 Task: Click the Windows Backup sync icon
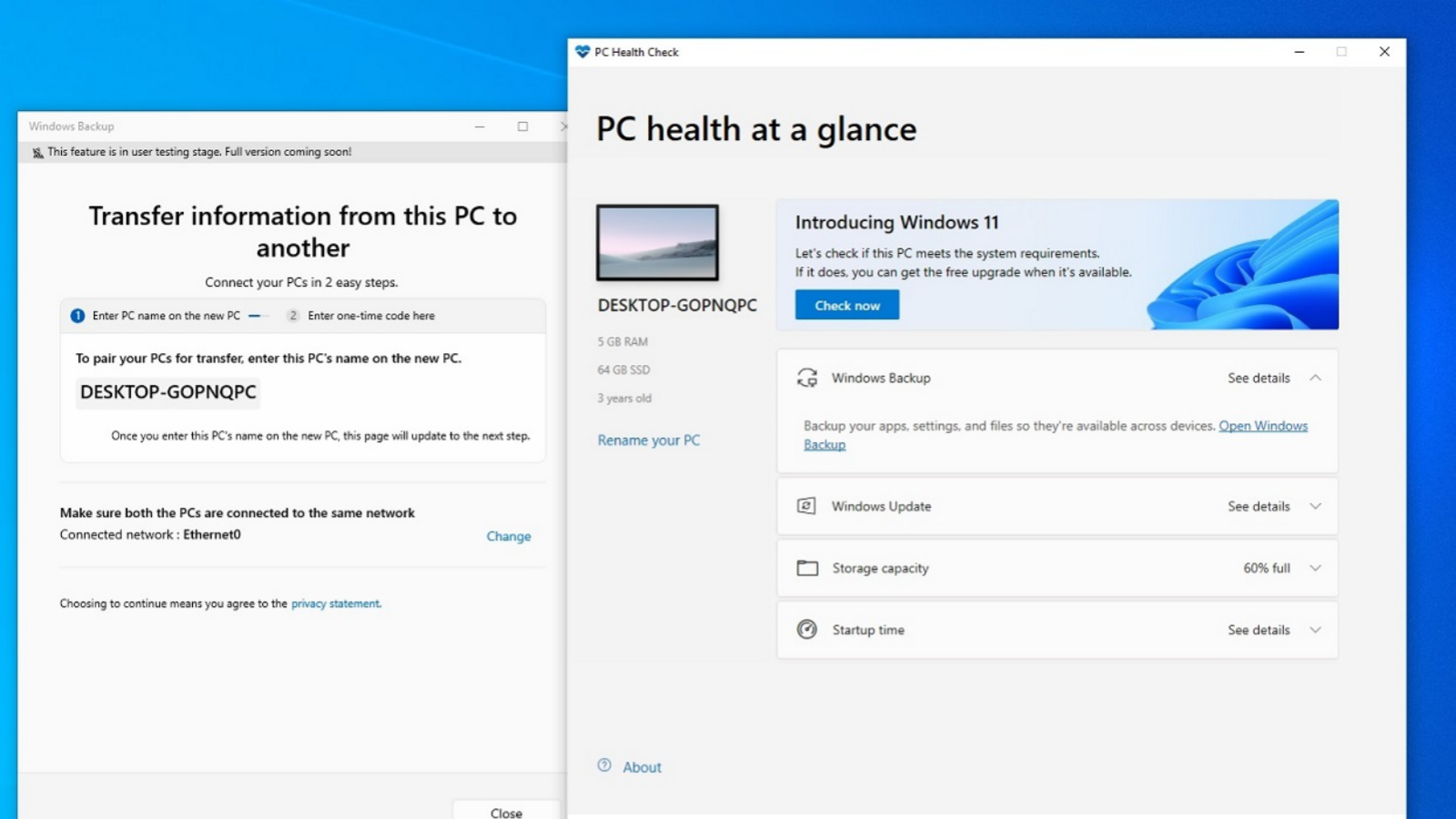point(806,378)
